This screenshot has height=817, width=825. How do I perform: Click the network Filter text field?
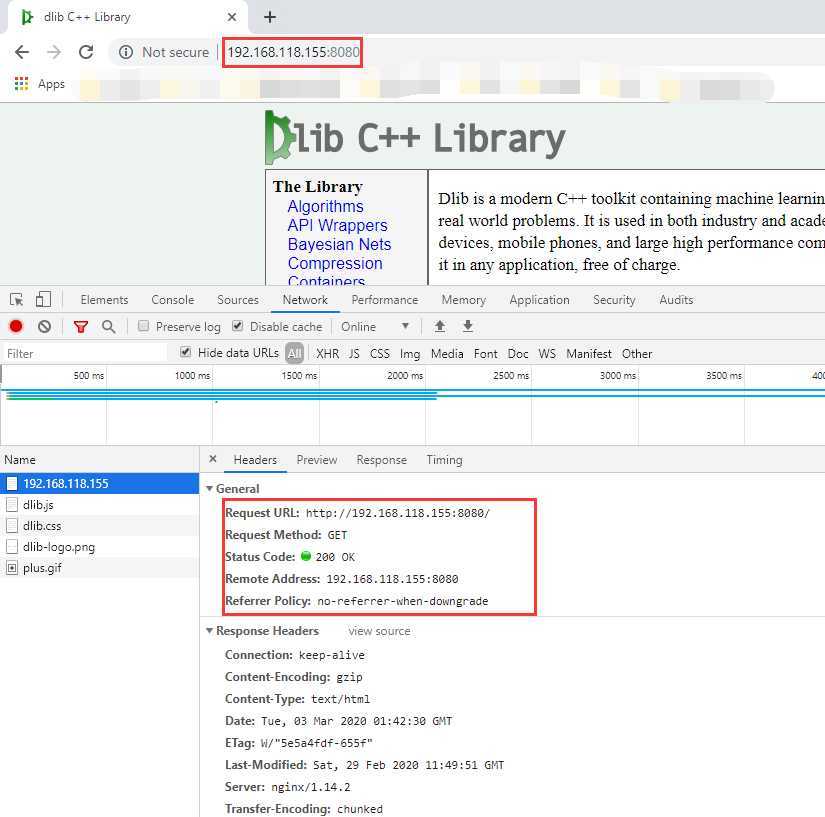point(84,354)
